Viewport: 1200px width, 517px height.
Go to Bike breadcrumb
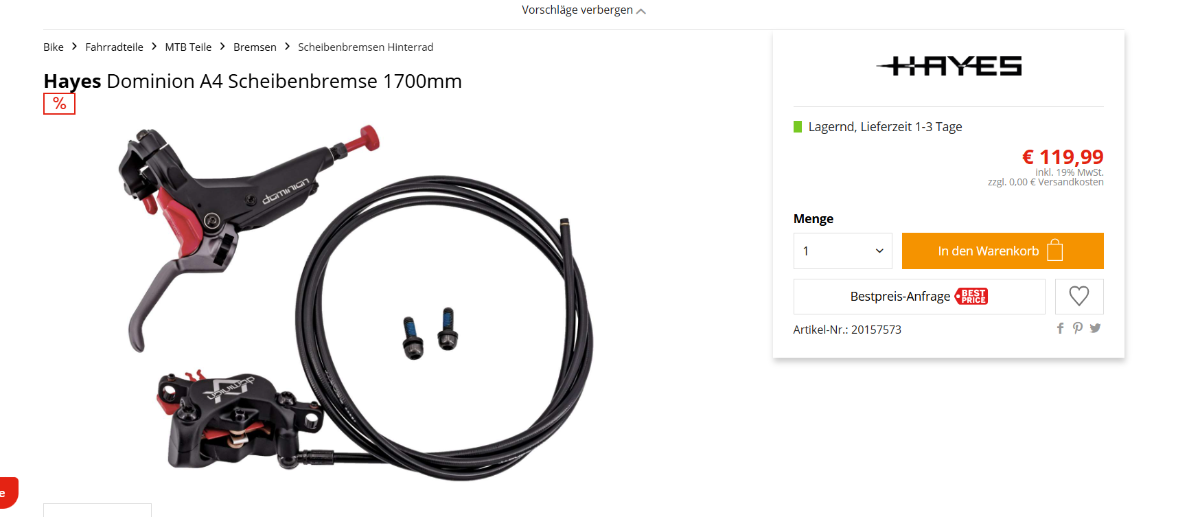(53, 47)
